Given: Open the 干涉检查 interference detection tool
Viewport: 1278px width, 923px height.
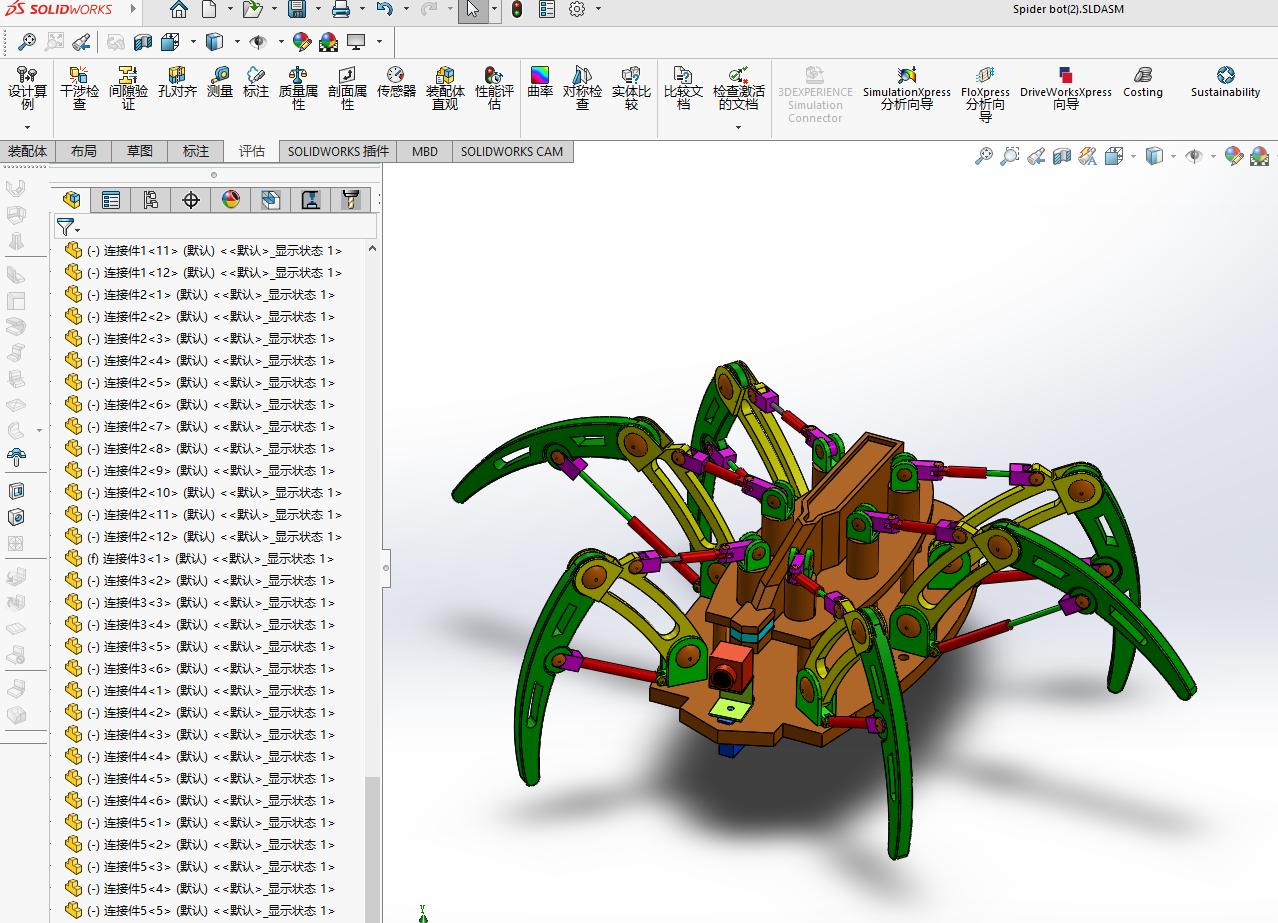Looking at the screenshot, I should 79,87.
